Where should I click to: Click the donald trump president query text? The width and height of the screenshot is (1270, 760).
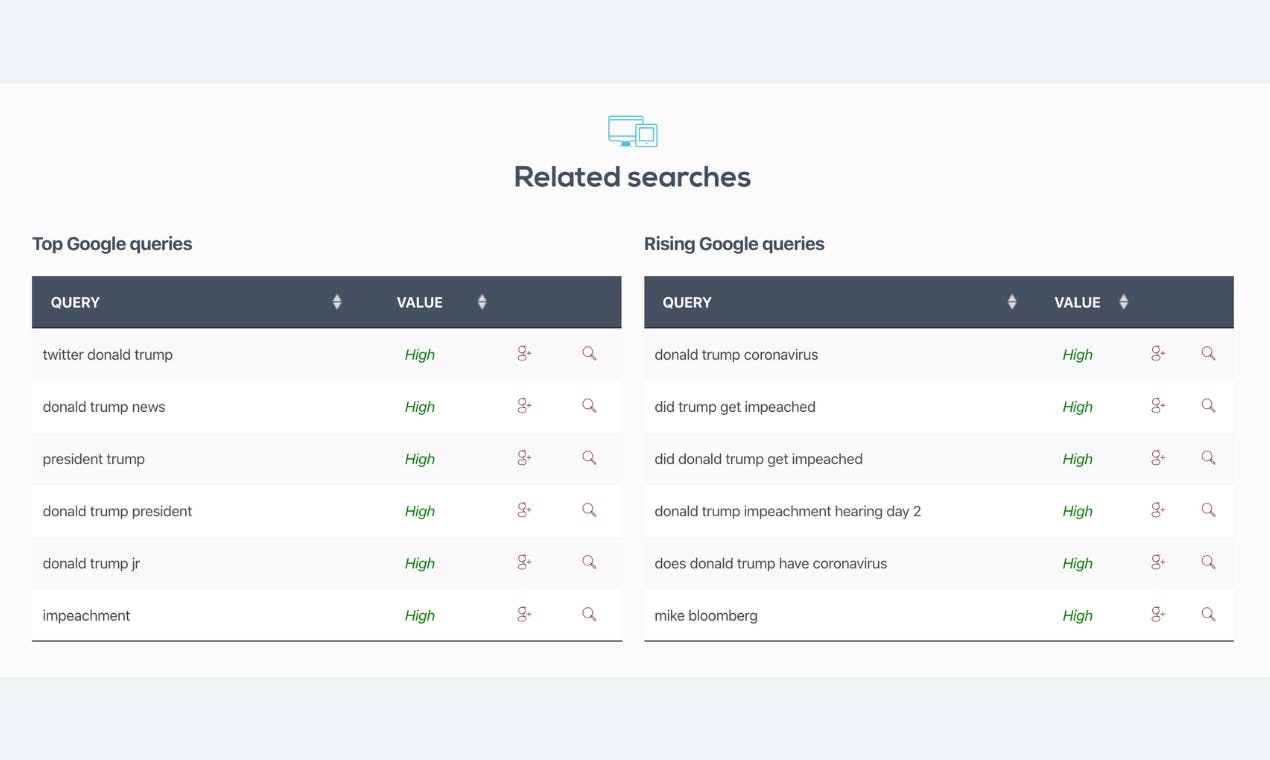pos(117,511)
